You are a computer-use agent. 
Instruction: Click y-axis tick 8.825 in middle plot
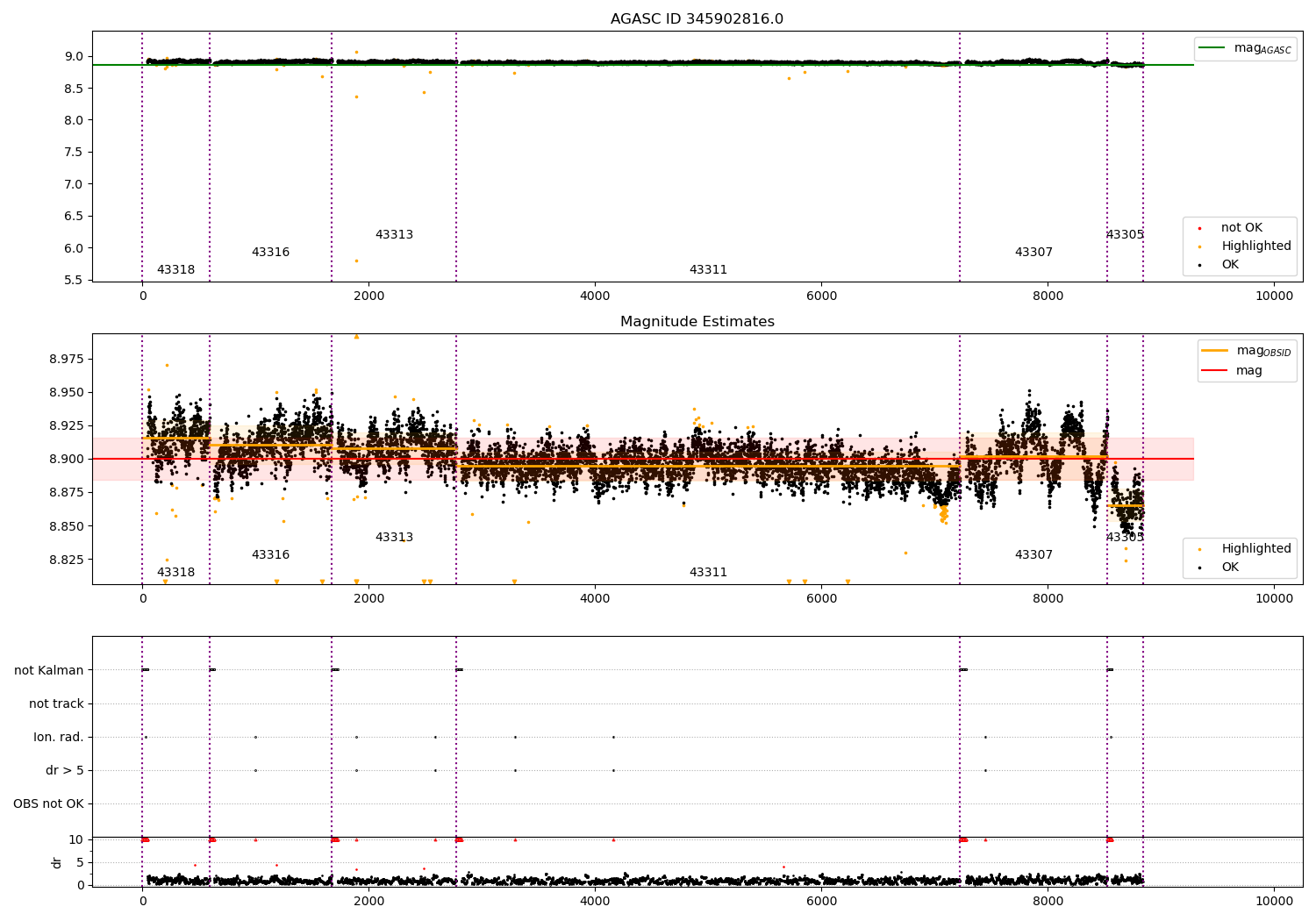(x=68, y=560)
